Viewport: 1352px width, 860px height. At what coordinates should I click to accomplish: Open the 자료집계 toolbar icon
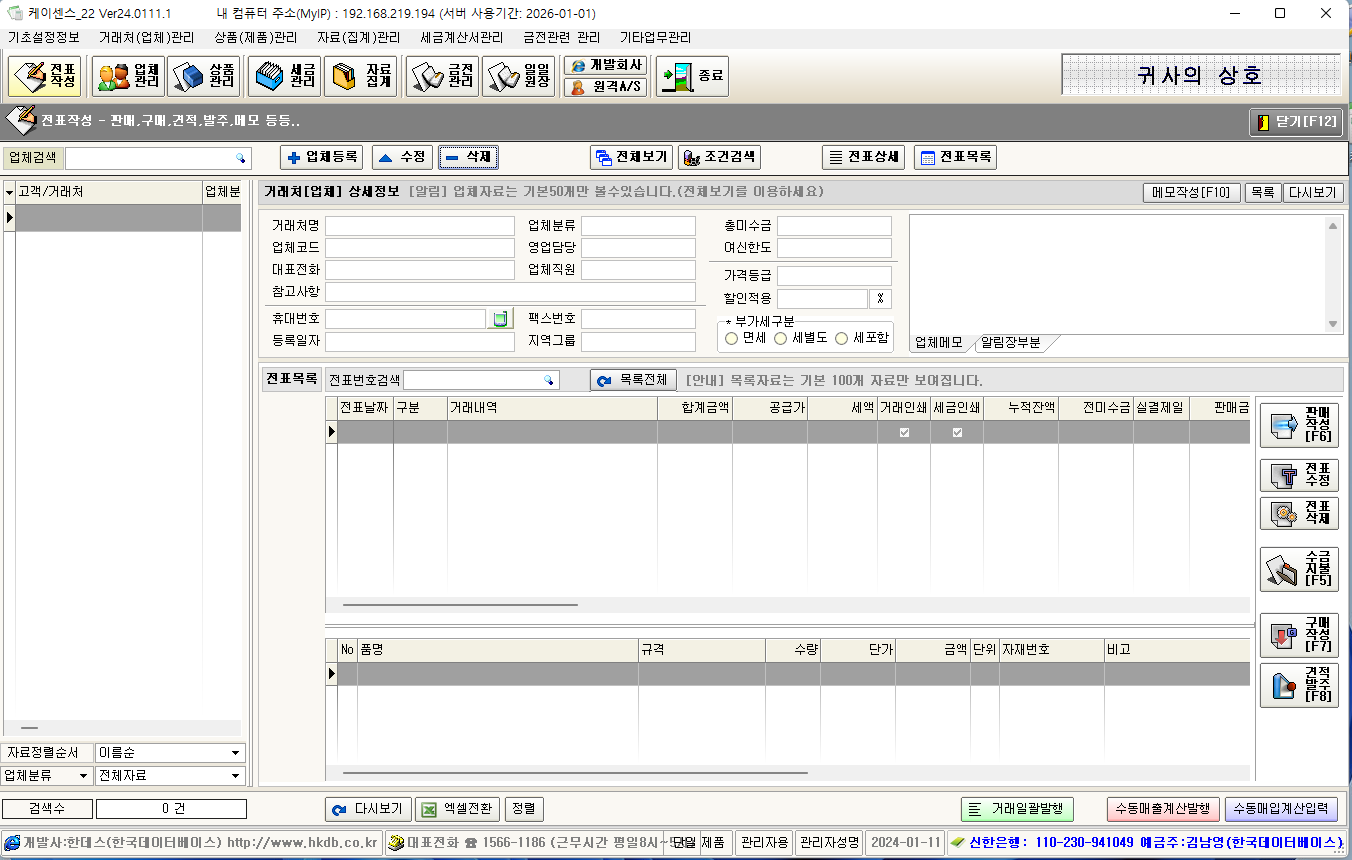pyautogui.click(x=361, y=77)
